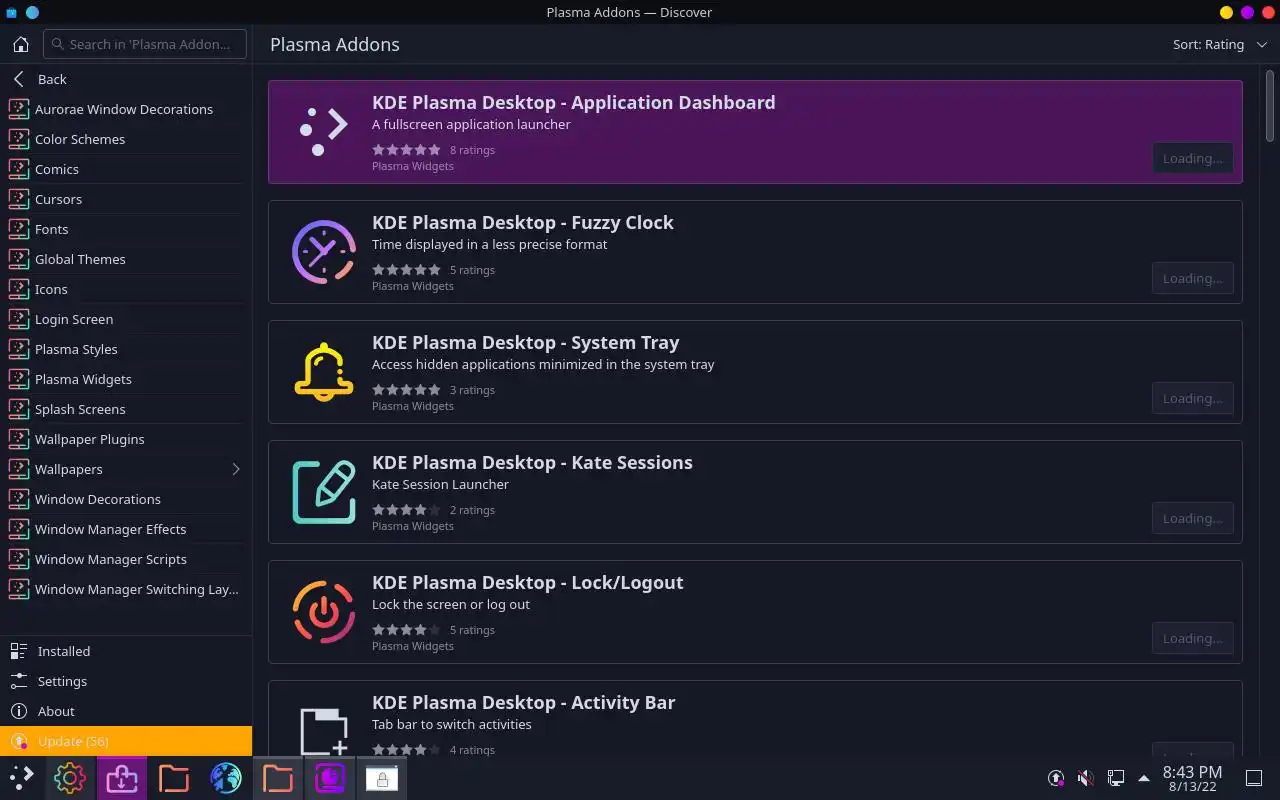Click the Splash Screens category icon

18,409
